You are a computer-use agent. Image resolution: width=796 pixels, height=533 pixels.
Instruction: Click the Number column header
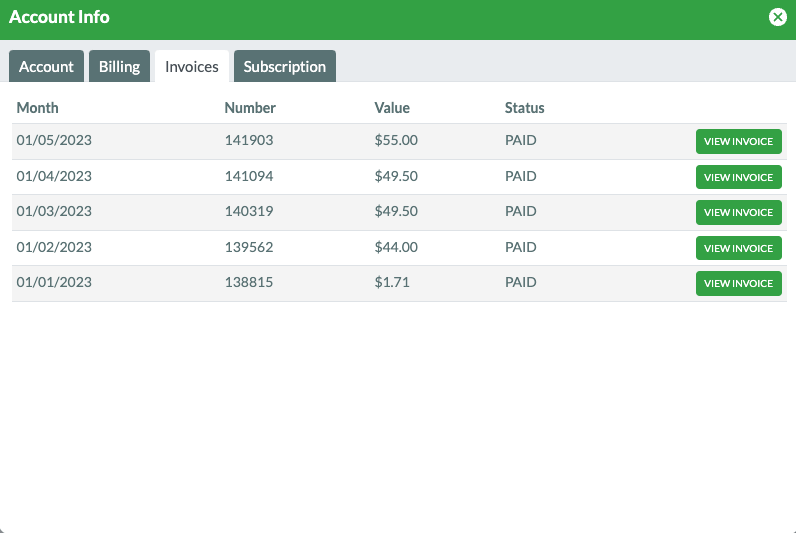250,108
